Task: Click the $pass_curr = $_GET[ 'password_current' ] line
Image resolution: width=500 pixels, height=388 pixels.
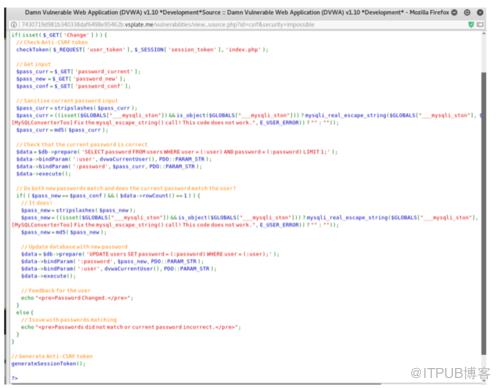Action: tap(78, 71)
